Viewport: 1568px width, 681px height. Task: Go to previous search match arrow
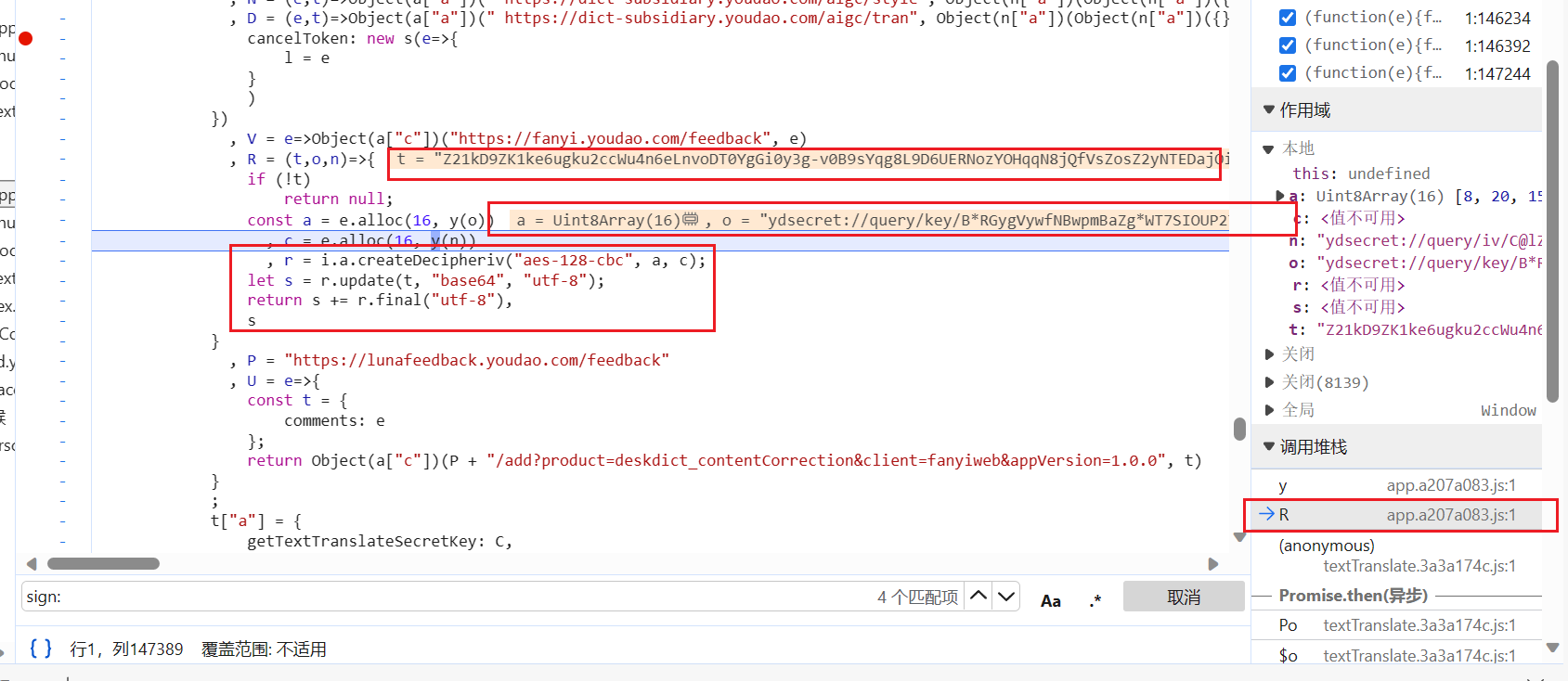(978, 596)
